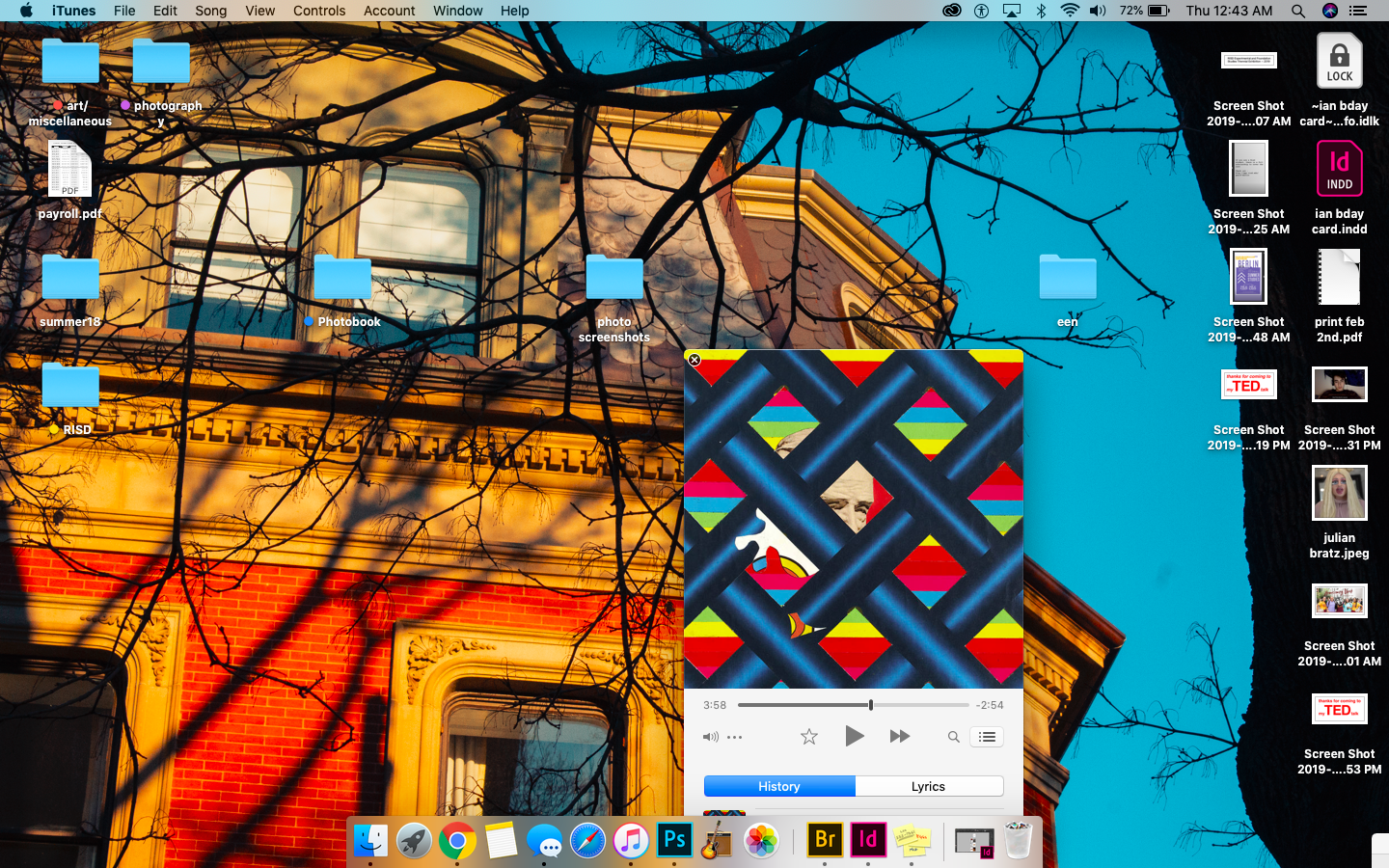Open the Account menu

(x=390, y=11)
